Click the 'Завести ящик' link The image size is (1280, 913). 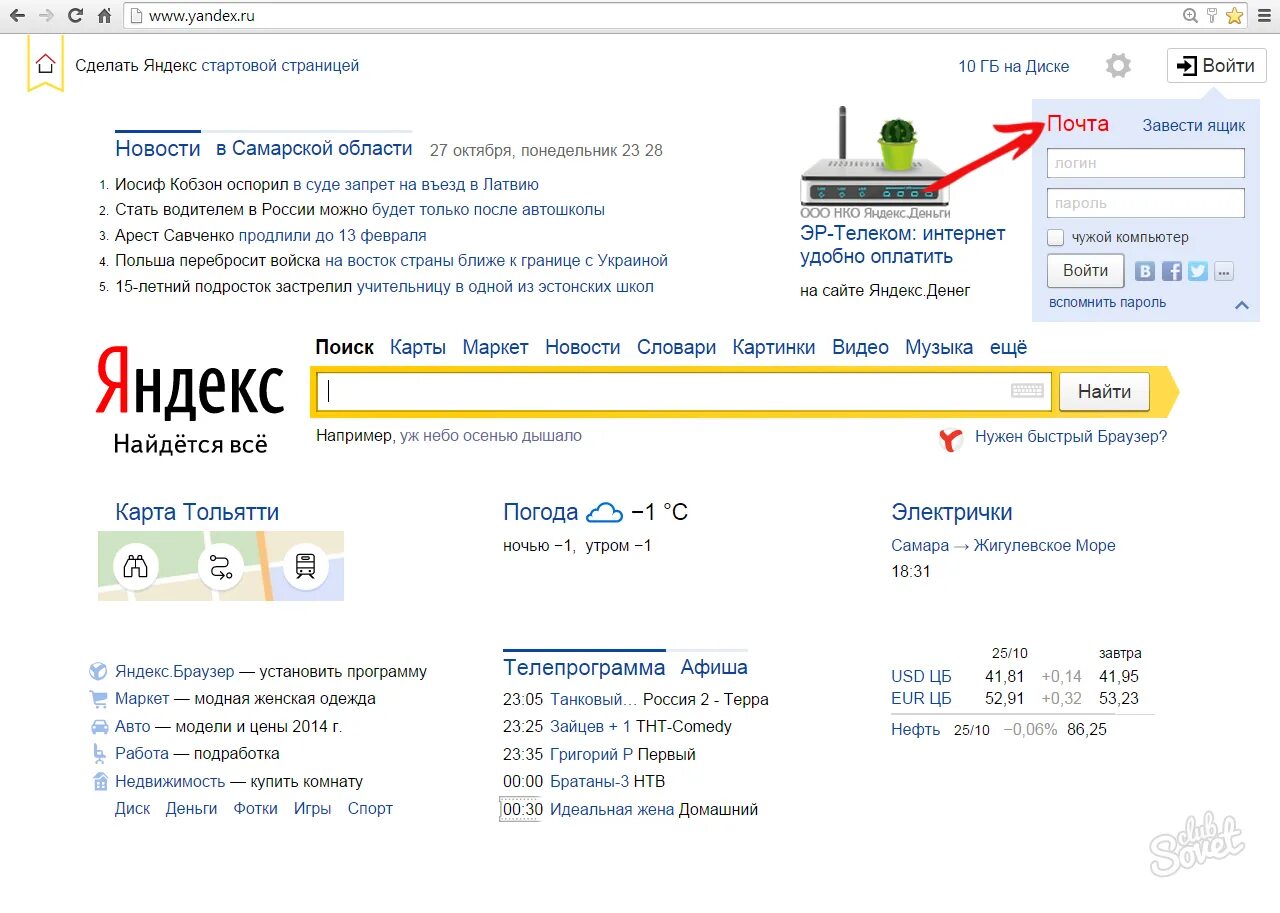[x=1194, y=126]
